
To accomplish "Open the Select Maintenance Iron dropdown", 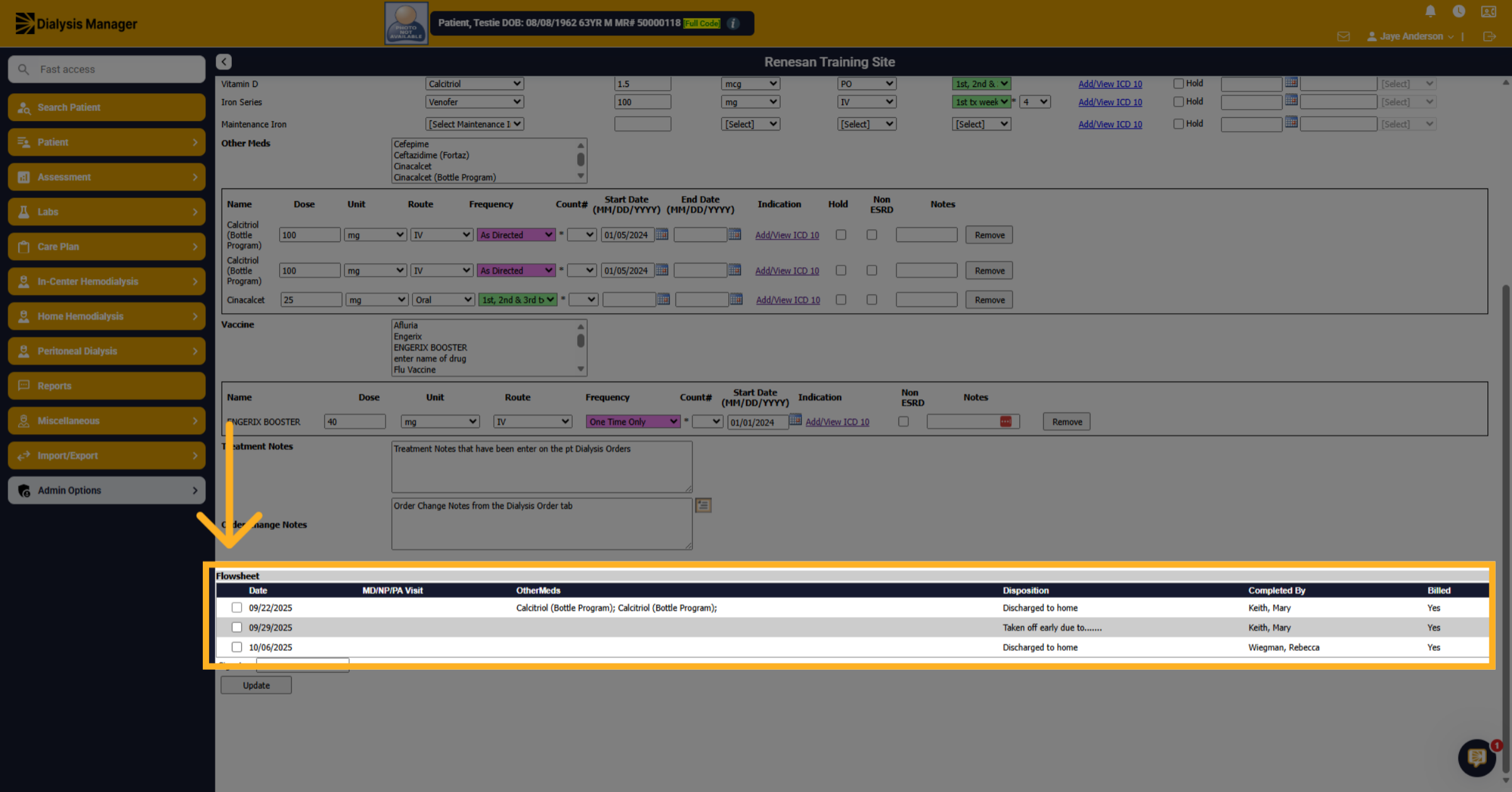I will pyautogui.click(x=474, y=124).
